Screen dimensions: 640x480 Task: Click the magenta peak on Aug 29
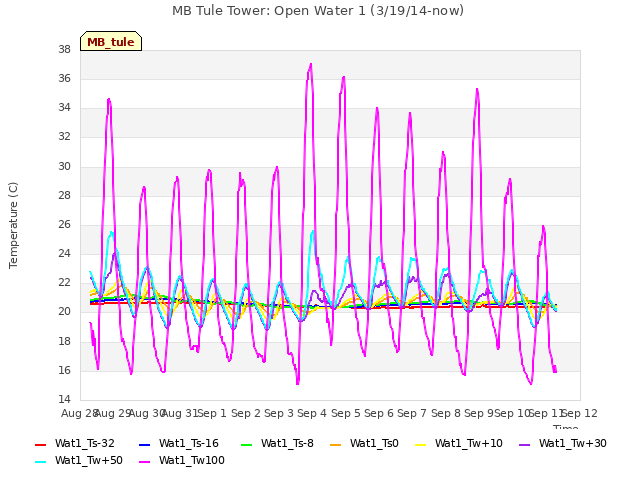(109, 99)
